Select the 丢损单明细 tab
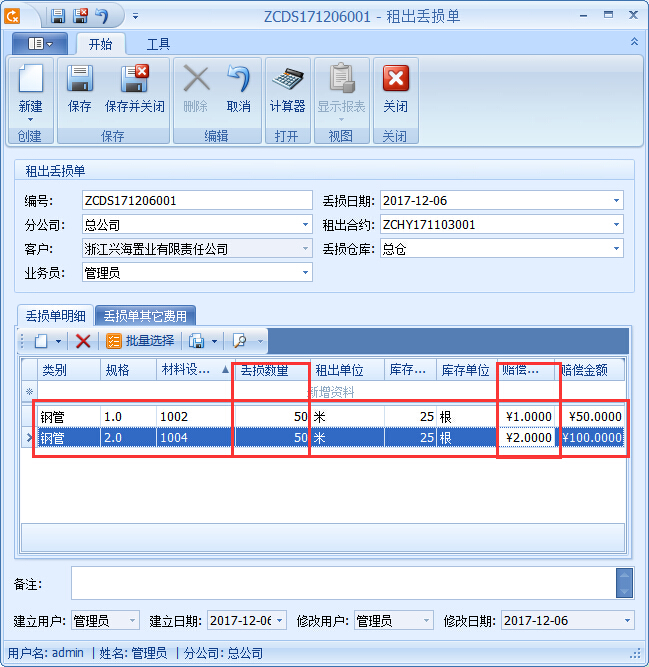This screenshot has width=649, height=667. tap(55, 316)
